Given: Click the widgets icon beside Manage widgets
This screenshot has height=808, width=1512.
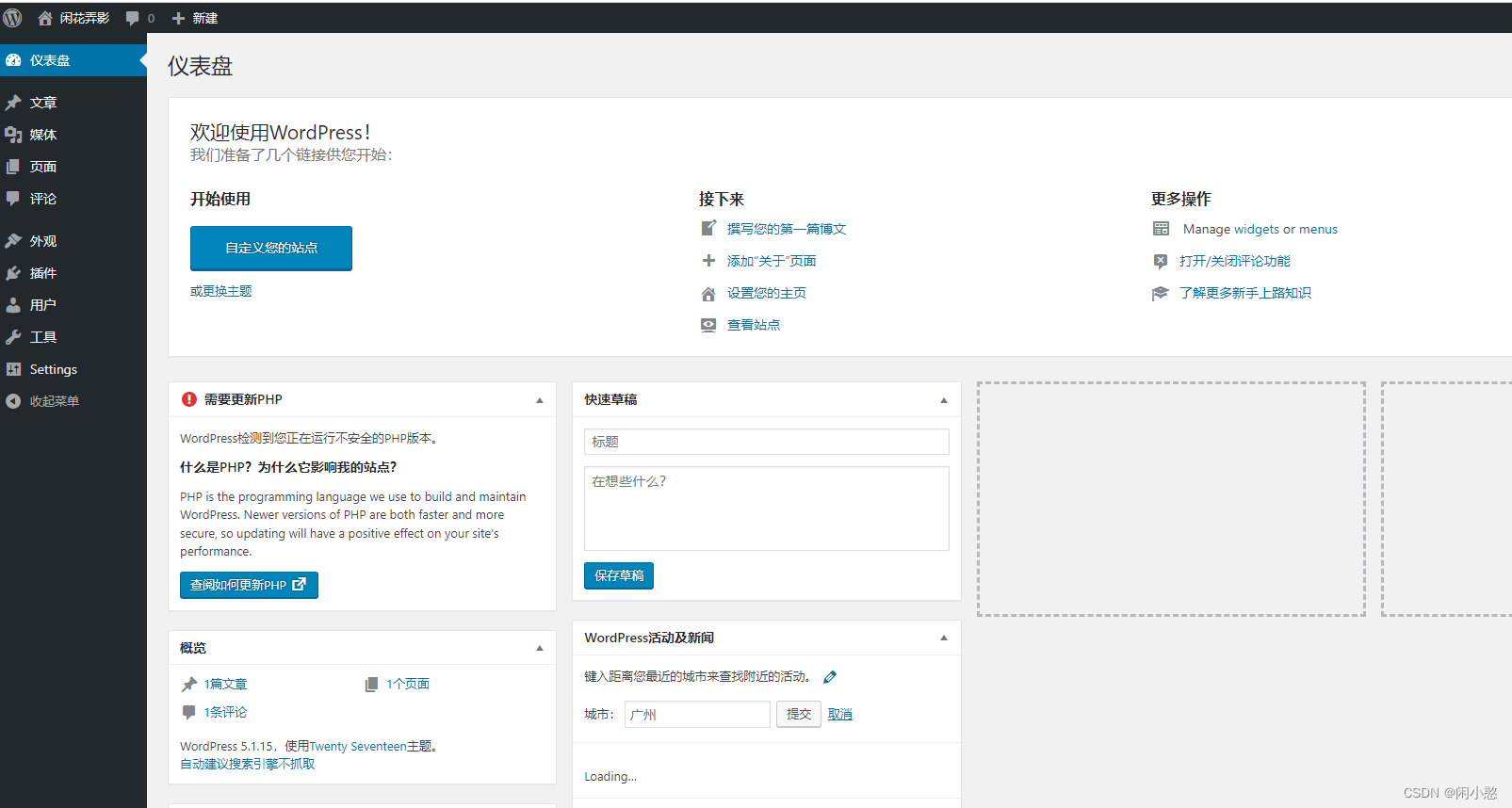Looking at the screenshot, I should click(1161, 229).
